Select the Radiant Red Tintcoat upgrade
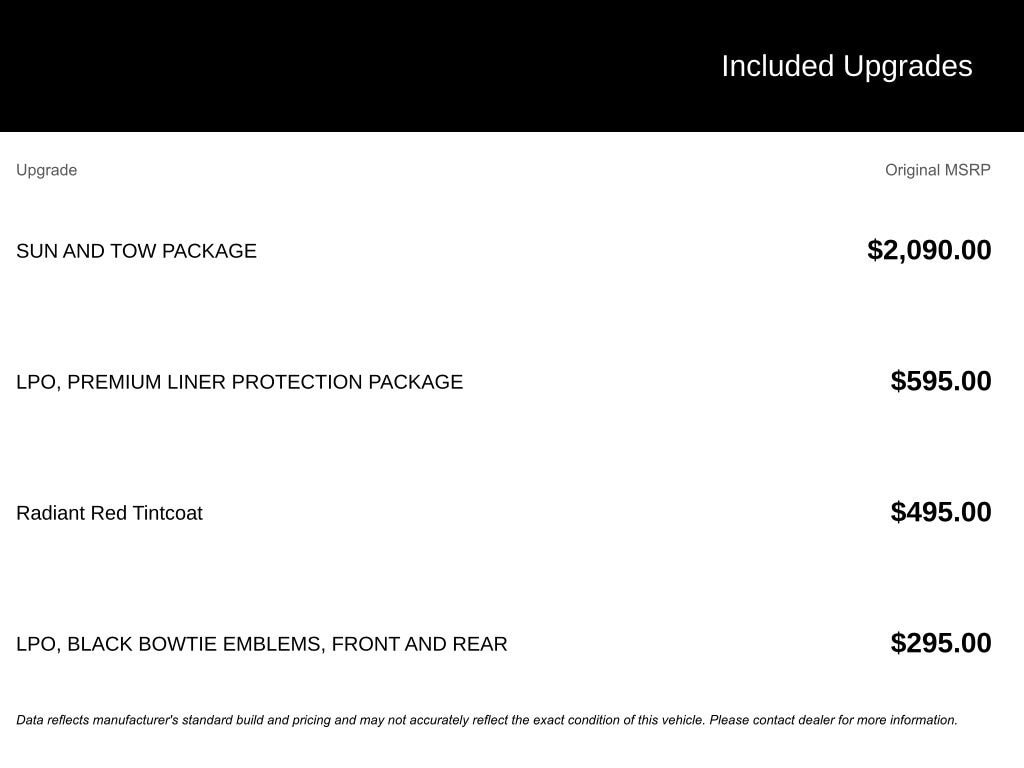 [109, 513]
